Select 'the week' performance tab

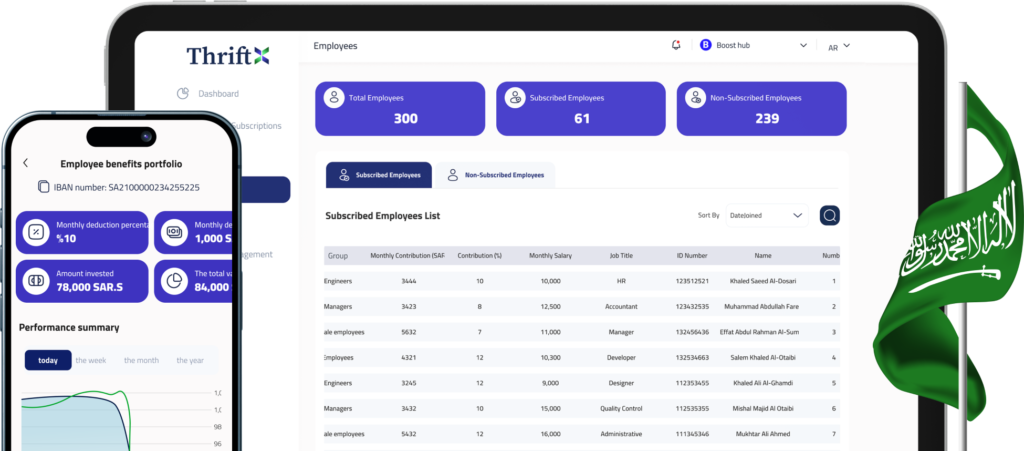coord(91,360)
